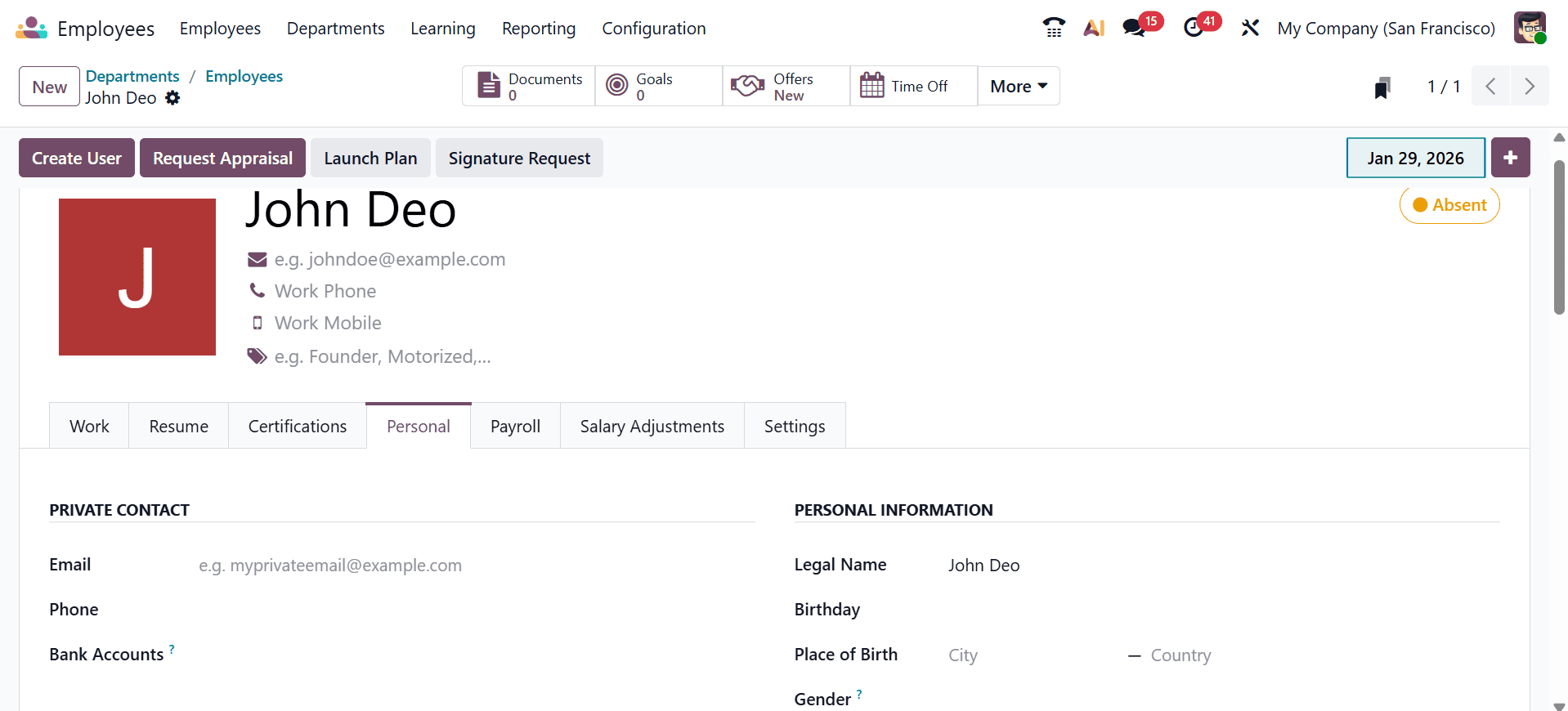This screenshot has width=1568, height=711.
Task: Open Goals smart button
Action: [x=659, y=86]
